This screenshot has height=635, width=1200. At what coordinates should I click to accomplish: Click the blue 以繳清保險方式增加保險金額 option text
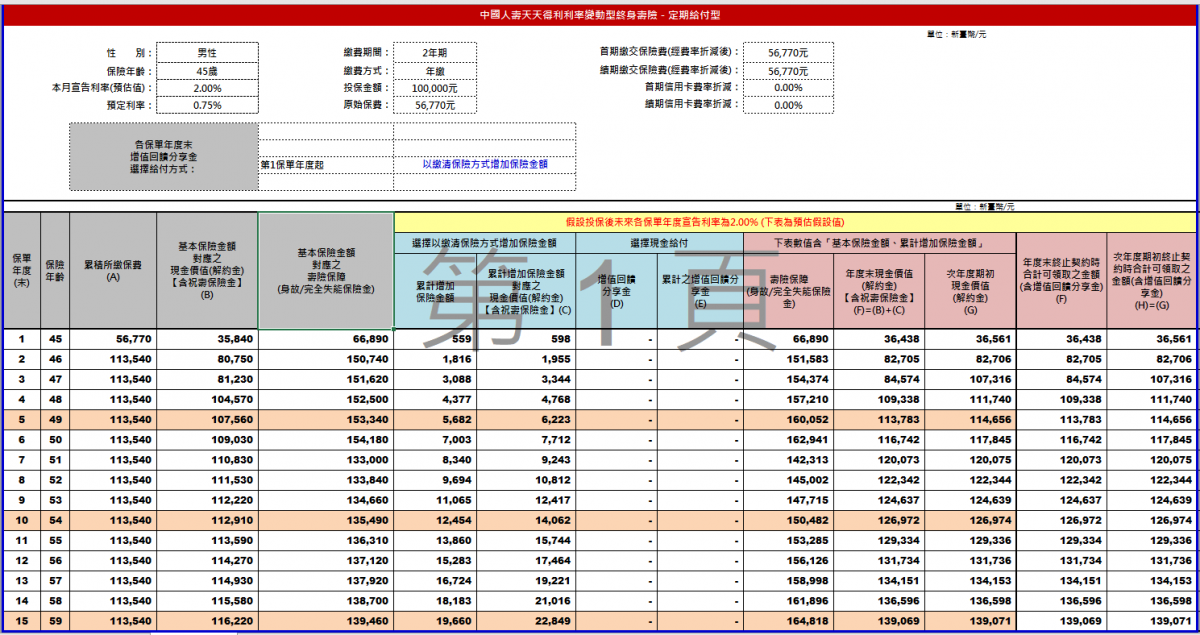coord(485,164)
